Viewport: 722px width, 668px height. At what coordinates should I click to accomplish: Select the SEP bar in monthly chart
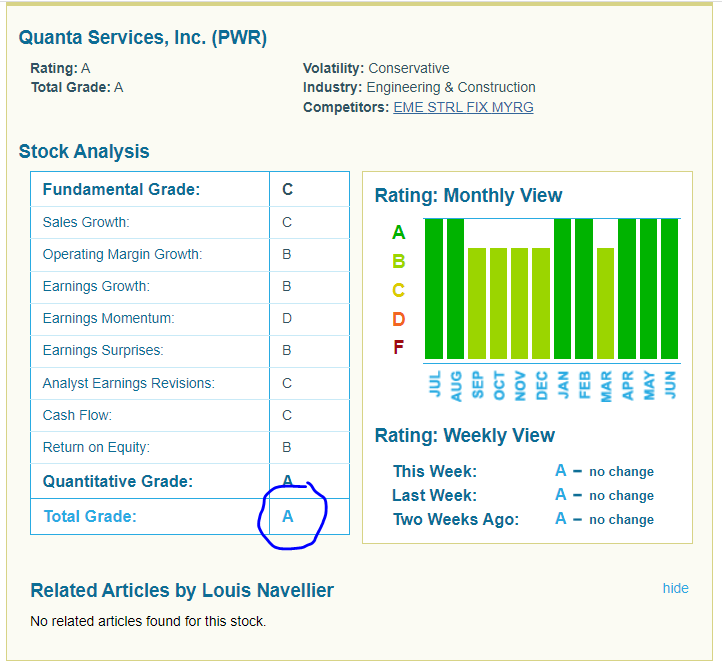click(477, 303)
